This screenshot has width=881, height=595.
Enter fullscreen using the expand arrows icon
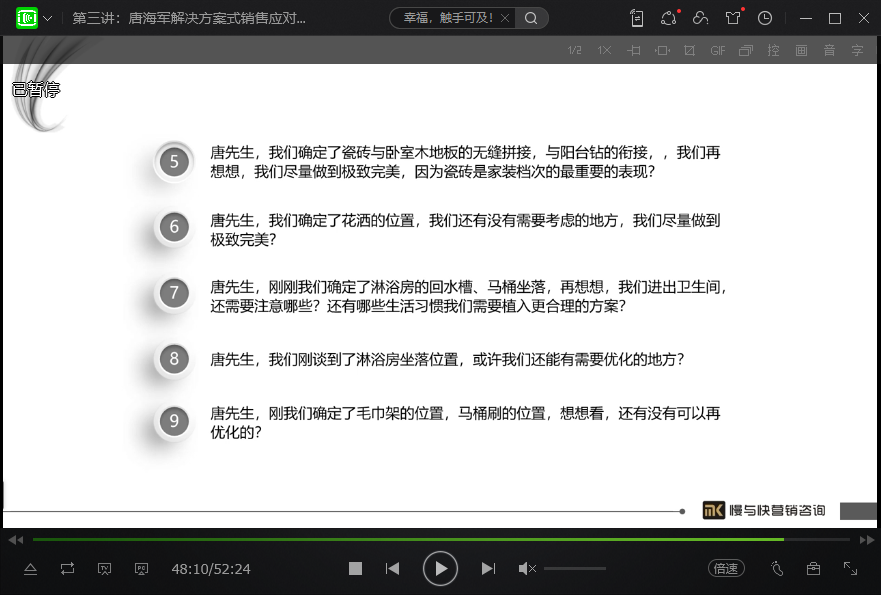pyautogui.click(x=850, y=568)
